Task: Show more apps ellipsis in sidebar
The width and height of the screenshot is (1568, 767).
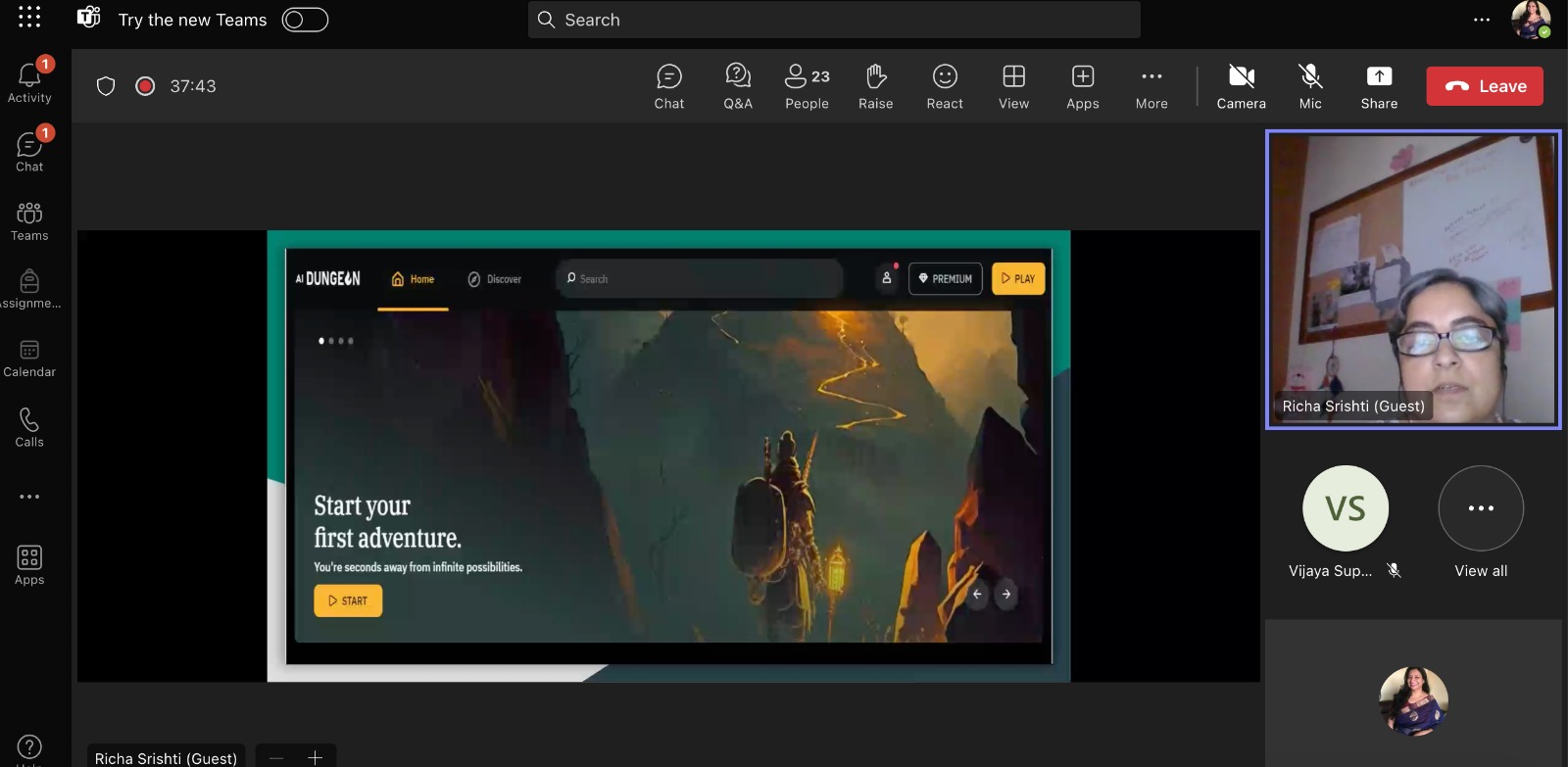Action: [29, 497]
